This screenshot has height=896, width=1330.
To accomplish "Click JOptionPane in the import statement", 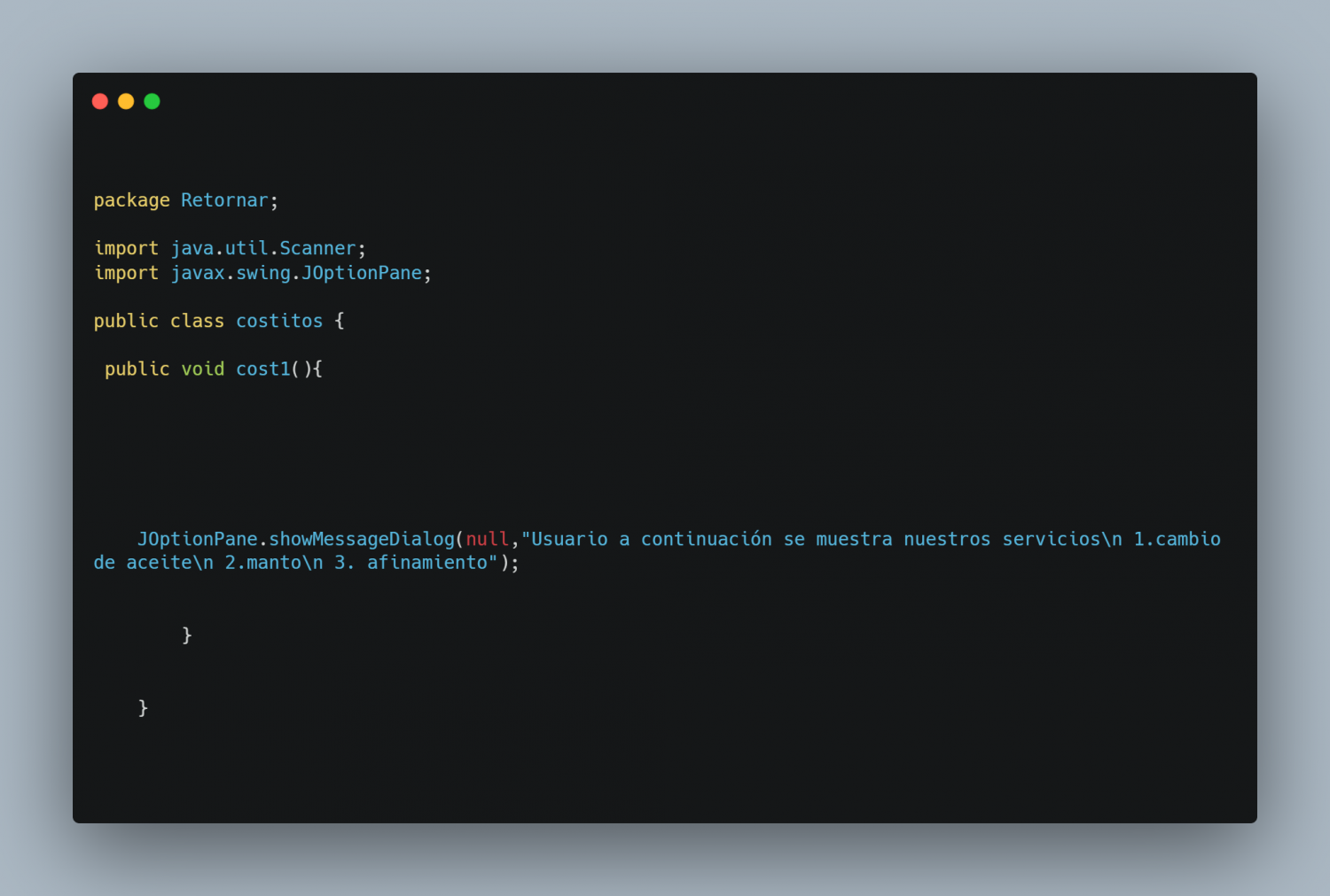I will (x=362, y=273).
